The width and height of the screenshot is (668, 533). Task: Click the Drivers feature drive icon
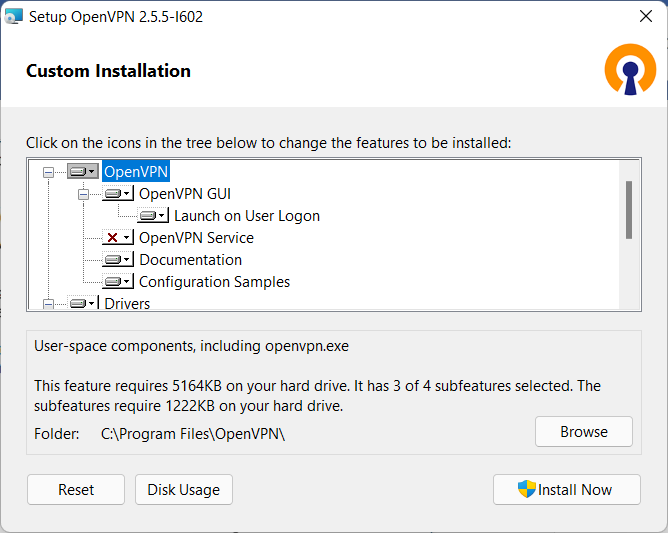pyautogui.click(x=83, y=303)
